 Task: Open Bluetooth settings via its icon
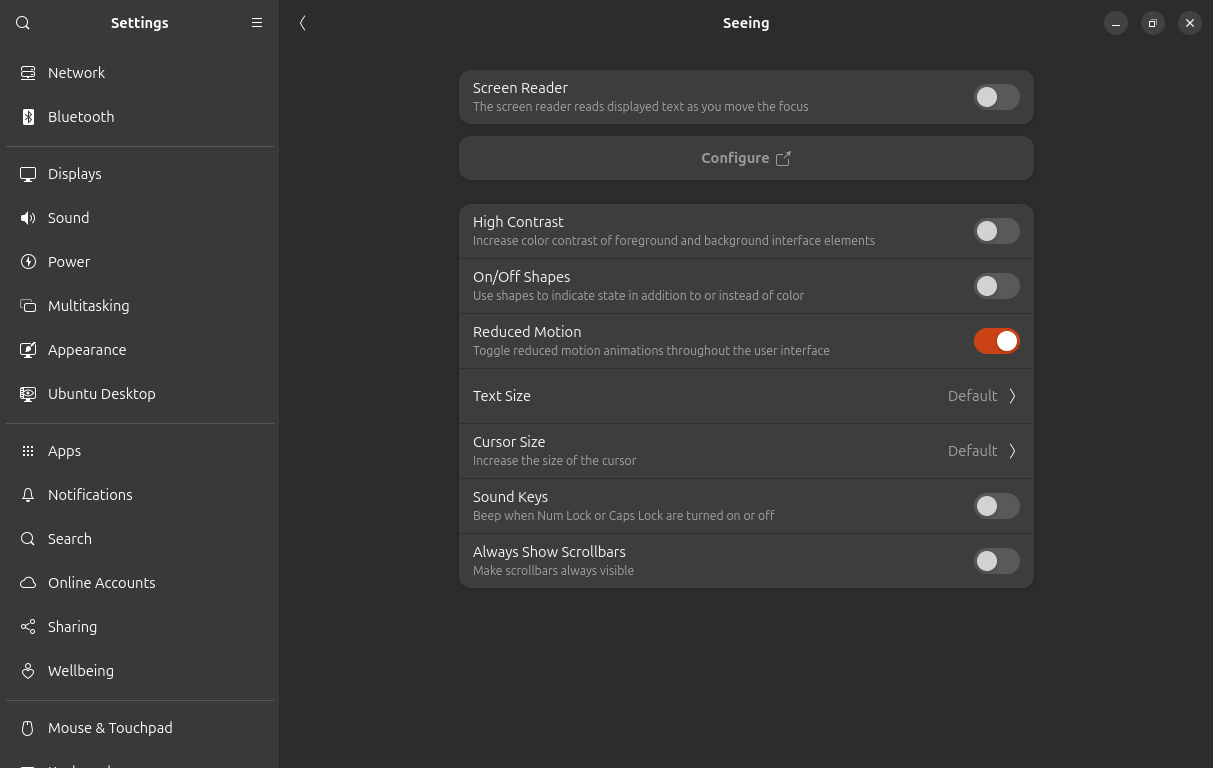[x=27, y=116]
